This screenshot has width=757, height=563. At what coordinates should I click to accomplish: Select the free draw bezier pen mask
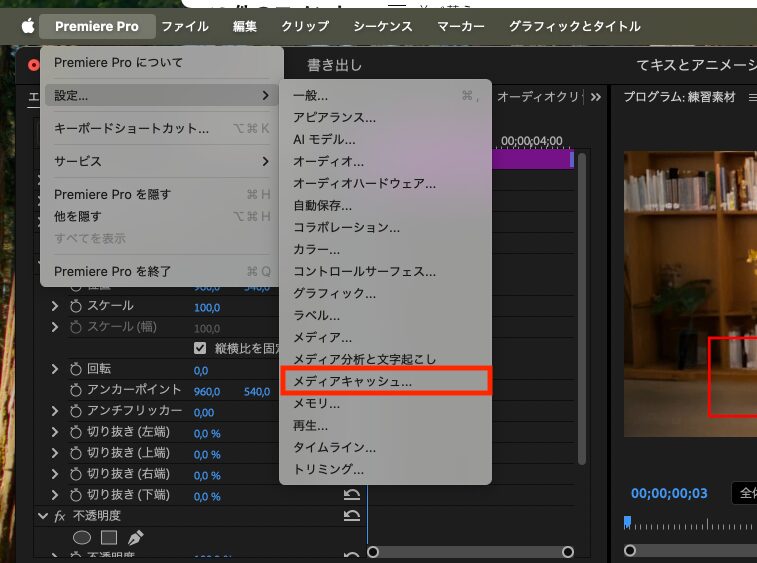pos(136,537)
